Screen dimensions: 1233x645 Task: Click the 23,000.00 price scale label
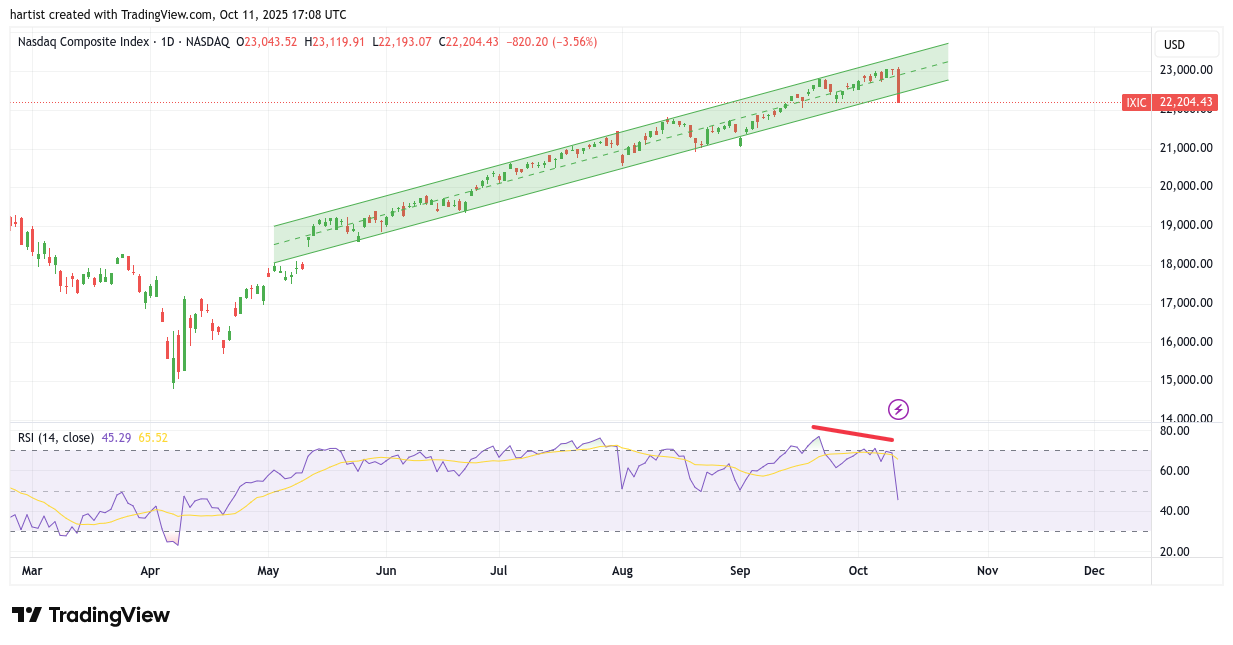[1185, 70]
